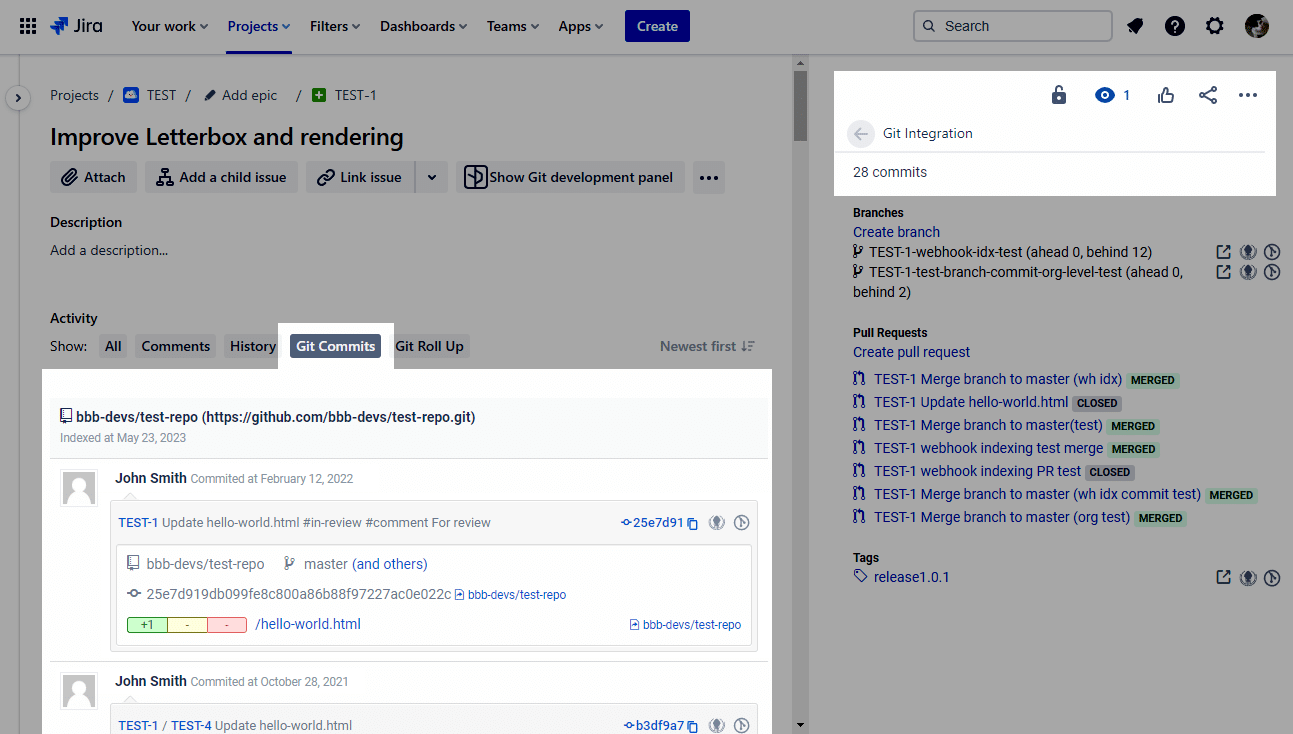
Task: Open the notifications bell
Action: click(1135, 26)
